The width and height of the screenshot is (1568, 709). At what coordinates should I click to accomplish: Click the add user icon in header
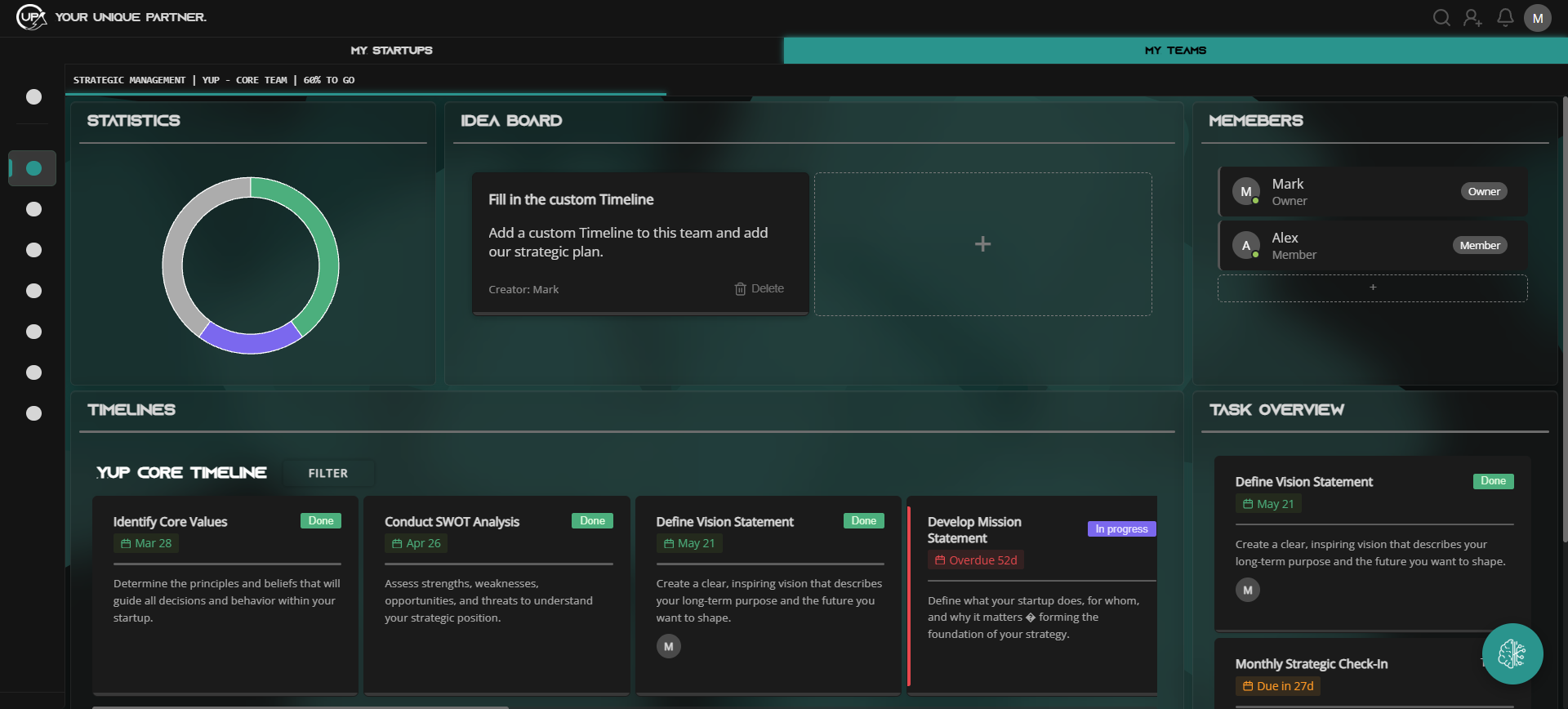[x=1472, y=17]
